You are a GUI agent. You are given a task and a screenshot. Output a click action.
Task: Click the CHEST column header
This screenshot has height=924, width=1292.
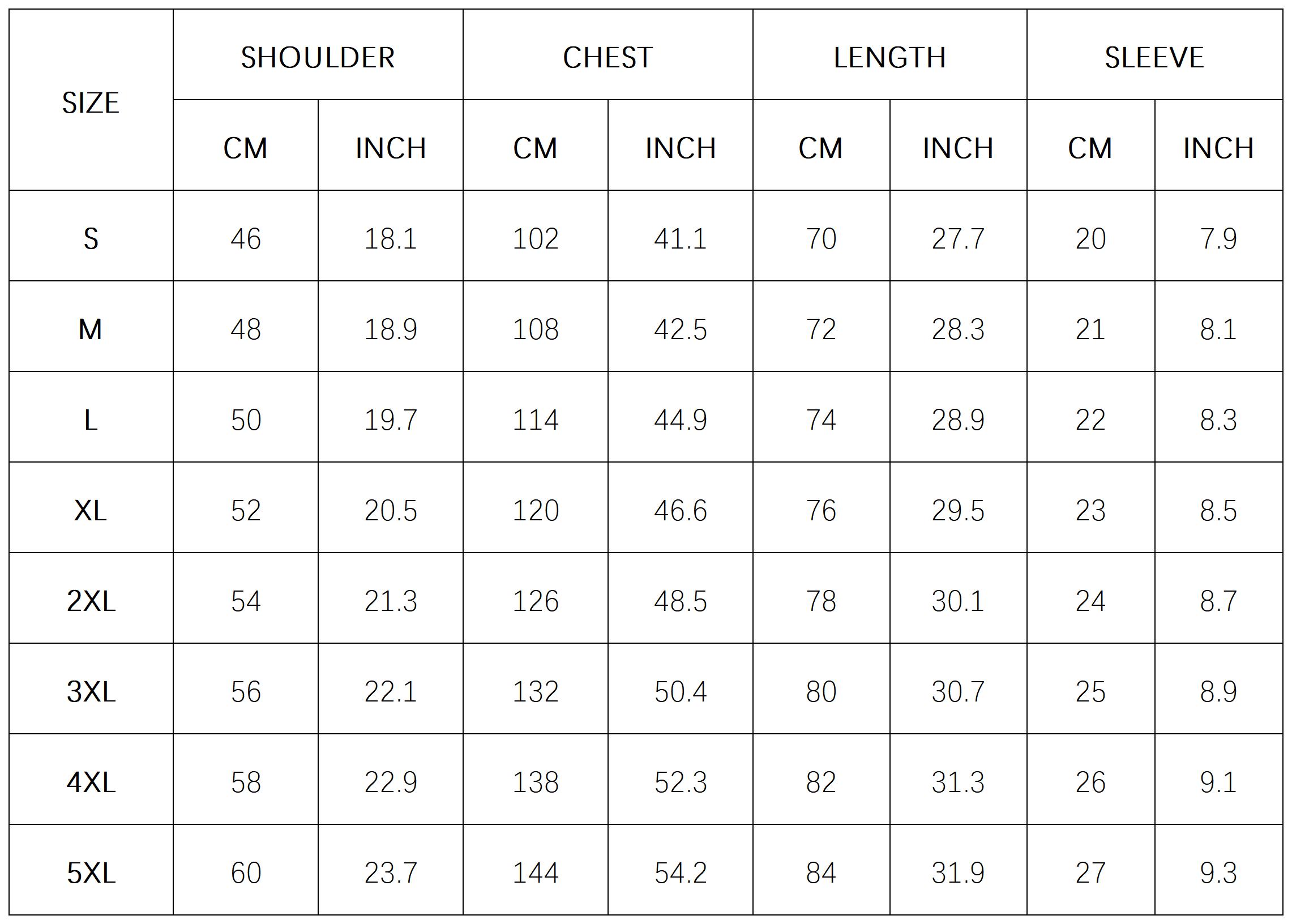point(608,57)
